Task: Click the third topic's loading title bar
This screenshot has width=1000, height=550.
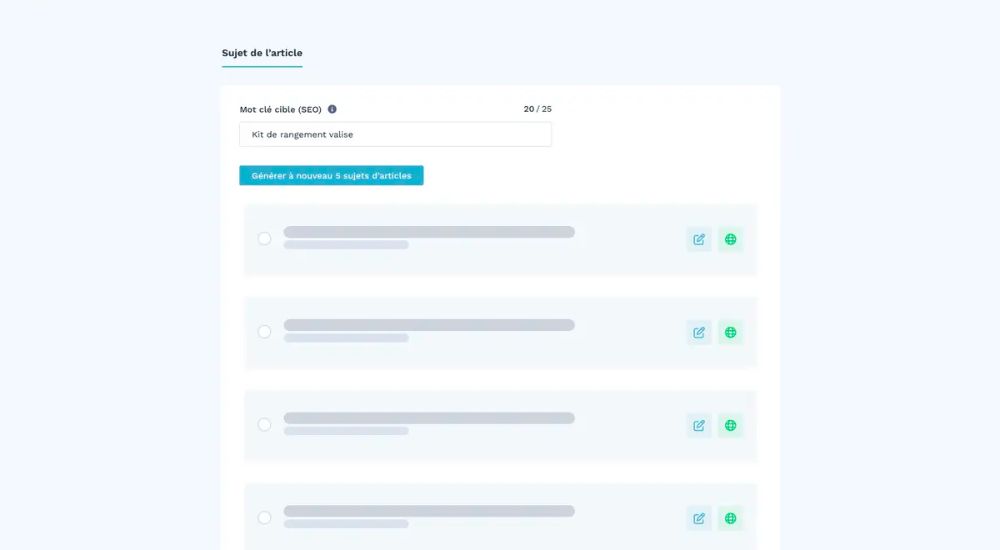Action: 429,418
